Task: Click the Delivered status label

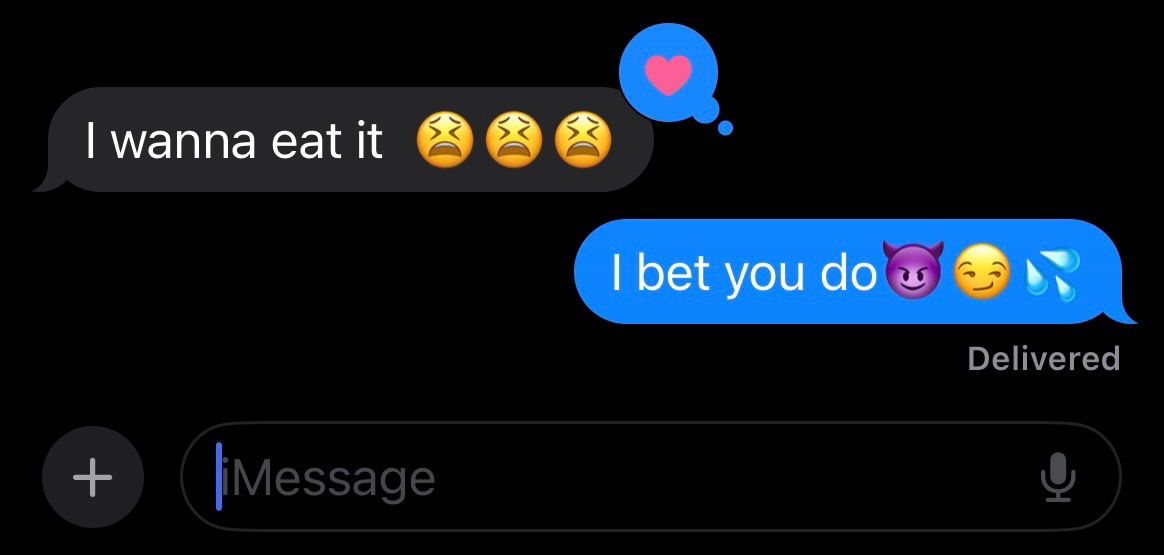Action: point(1044,359)
